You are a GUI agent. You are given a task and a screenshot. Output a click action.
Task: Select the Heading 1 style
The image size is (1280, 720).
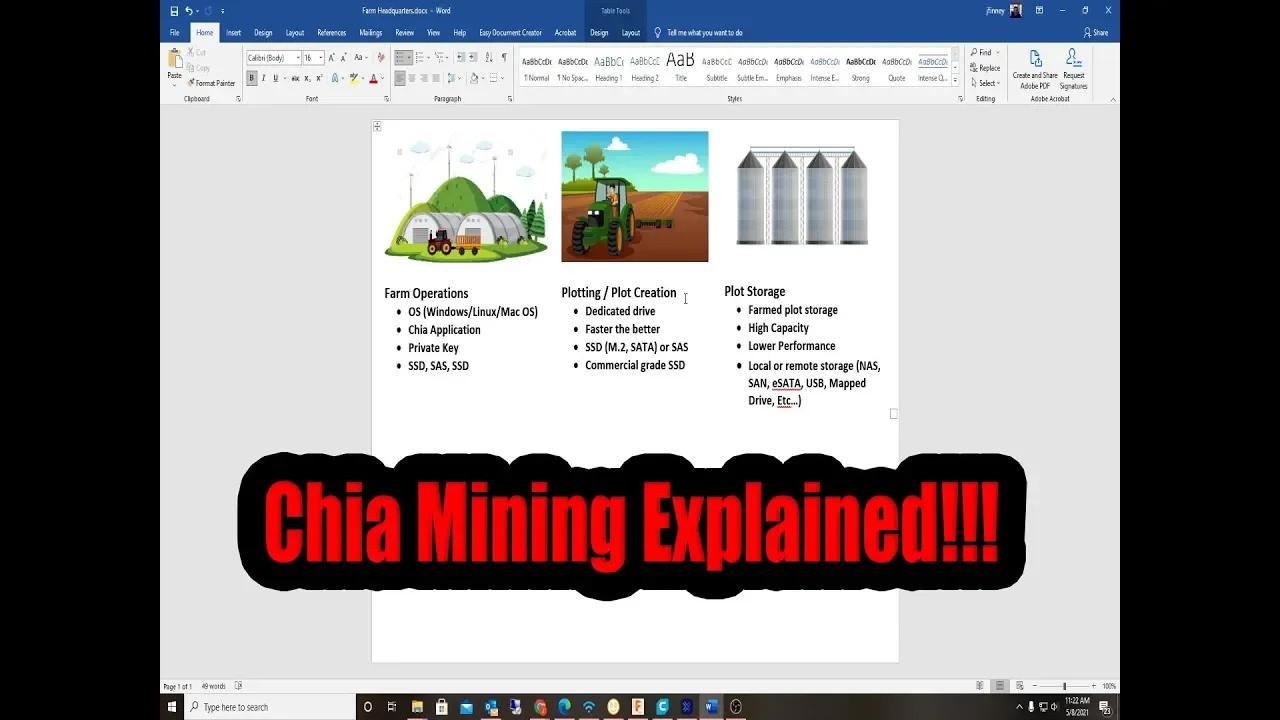608,67
